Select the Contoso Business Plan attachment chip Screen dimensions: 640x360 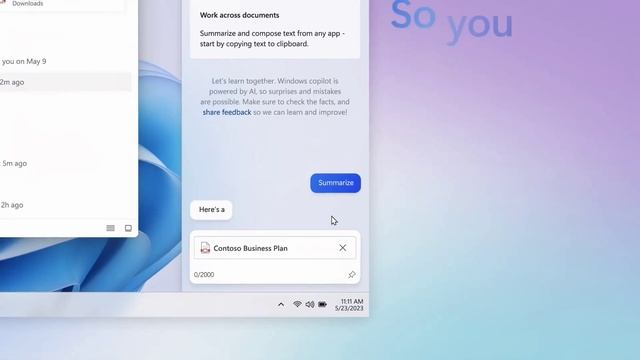275,248
